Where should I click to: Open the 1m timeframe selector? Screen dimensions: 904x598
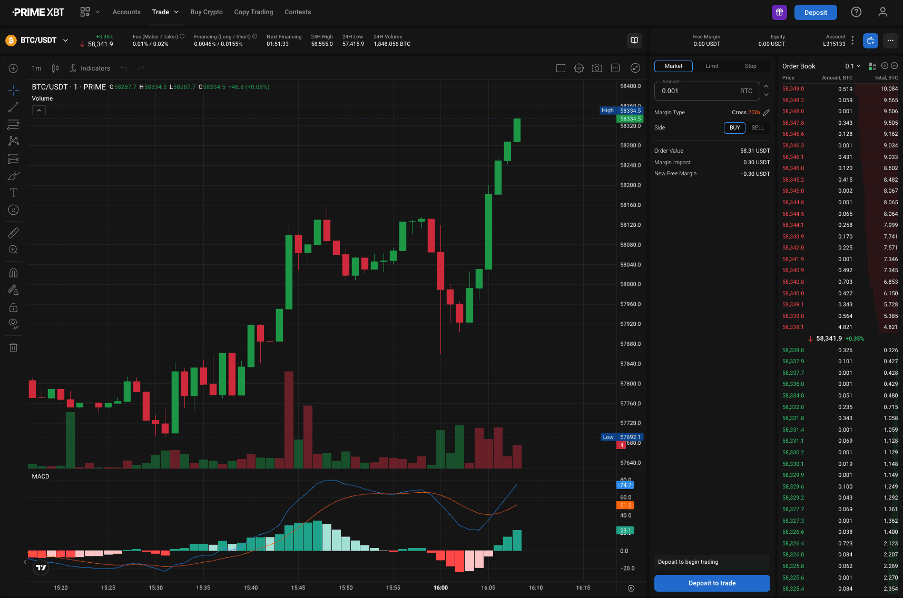[35, 68]
